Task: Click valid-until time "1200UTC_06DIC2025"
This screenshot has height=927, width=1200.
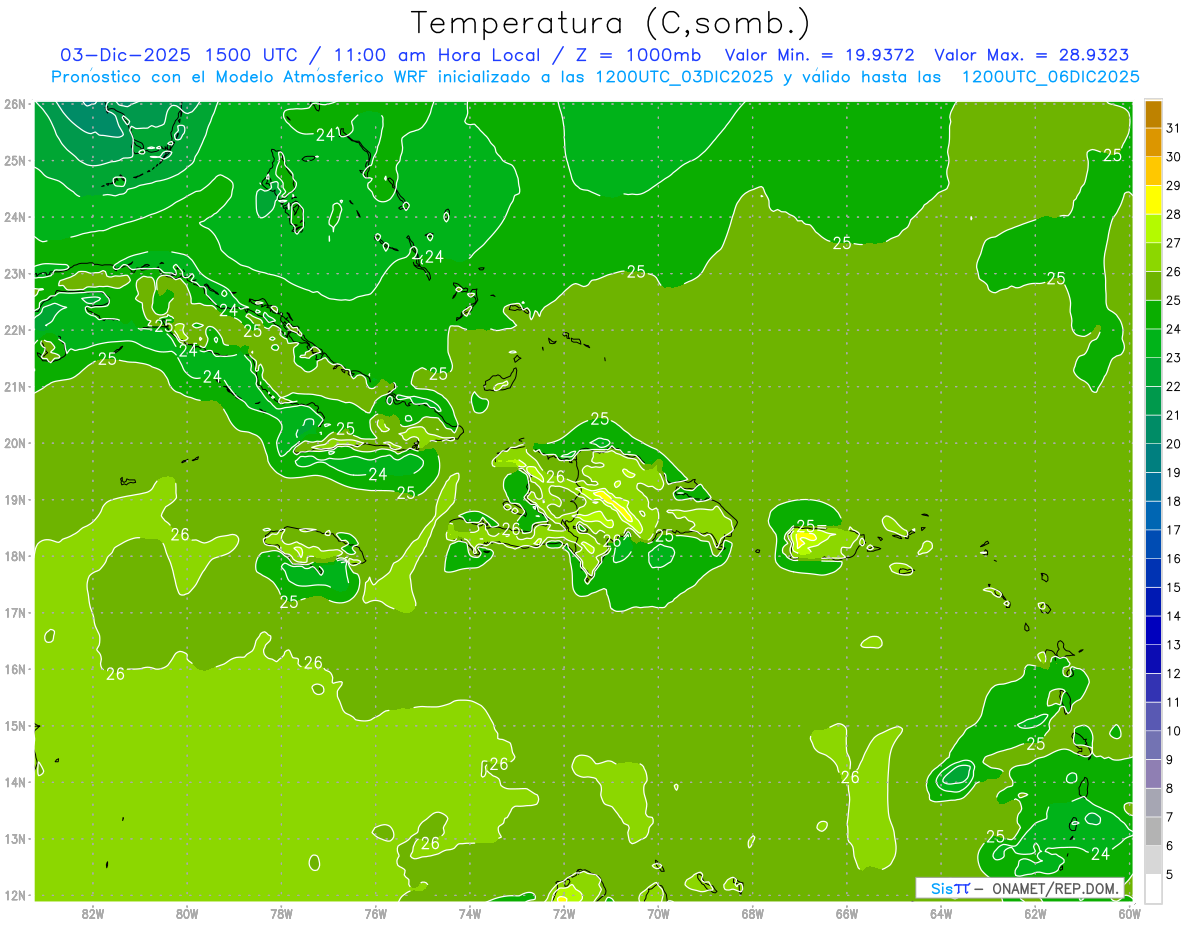Action: click(1050, 77)
